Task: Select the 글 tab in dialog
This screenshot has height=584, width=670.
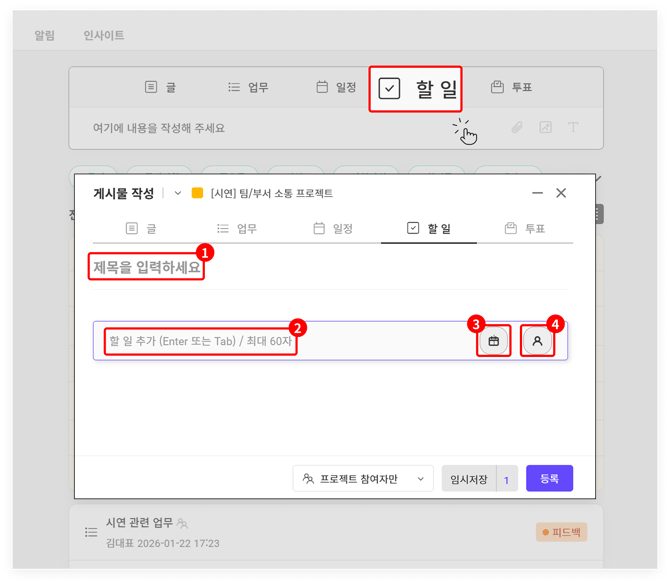Action: click(x=141, y=229)
